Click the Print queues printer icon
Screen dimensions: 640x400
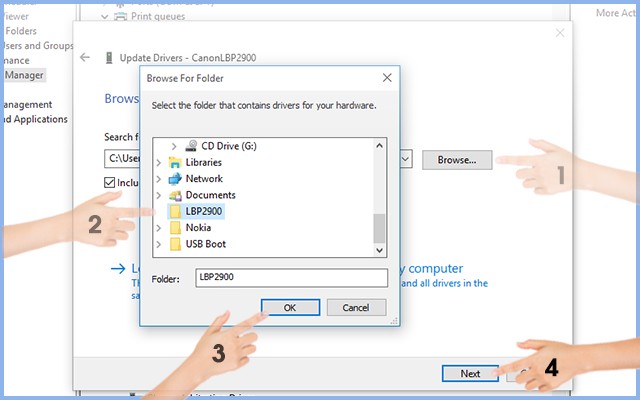[120, 16]
